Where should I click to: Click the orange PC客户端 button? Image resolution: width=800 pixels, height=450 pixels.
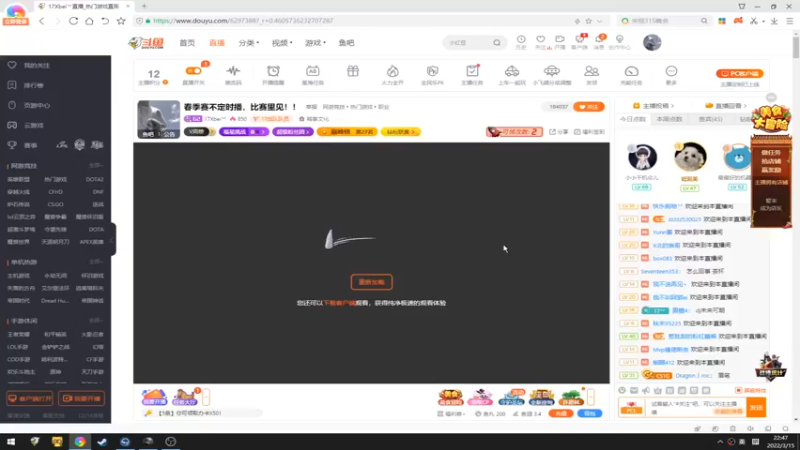coord(739,73)
